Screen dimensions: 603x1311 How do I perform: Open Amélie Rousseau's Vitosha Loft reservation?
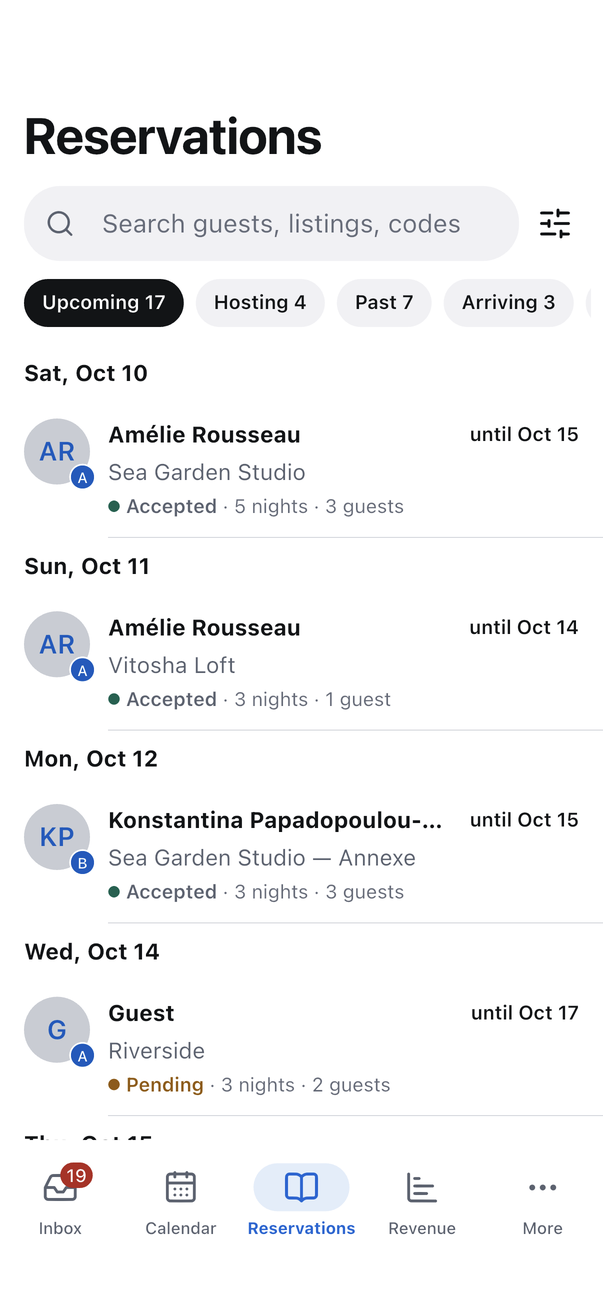tap(313, 663)
